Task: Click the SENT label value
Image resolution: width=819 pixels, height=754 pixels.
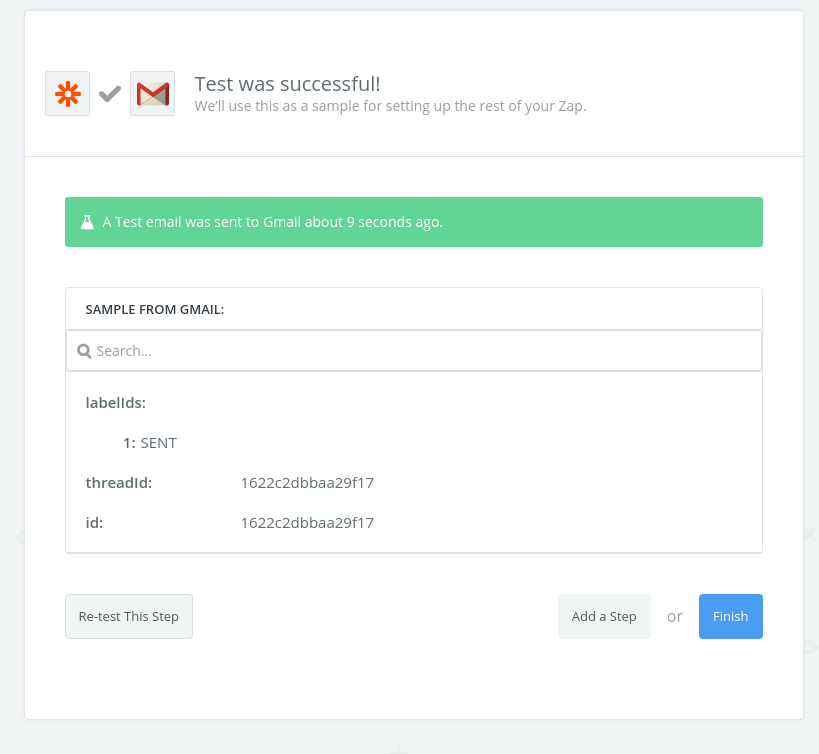Action: (x=158, y=443)
